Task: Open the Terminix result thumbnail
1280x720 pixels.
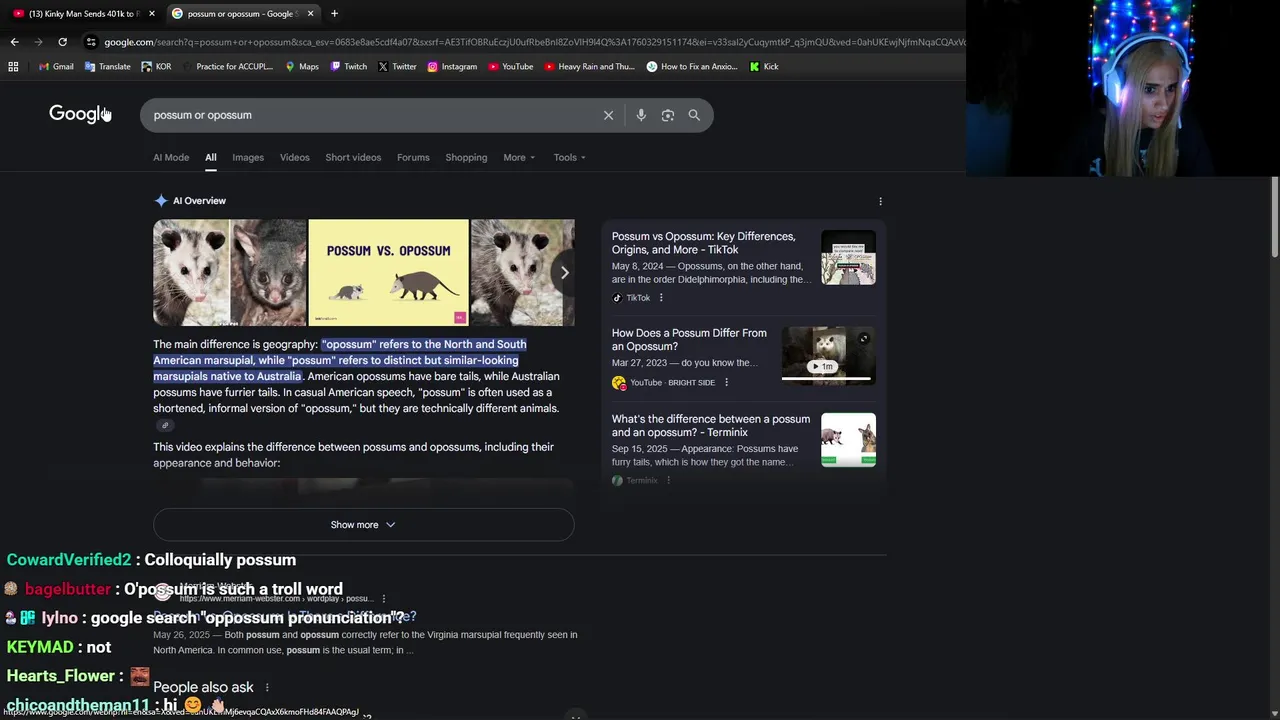Action: point(848,439)
